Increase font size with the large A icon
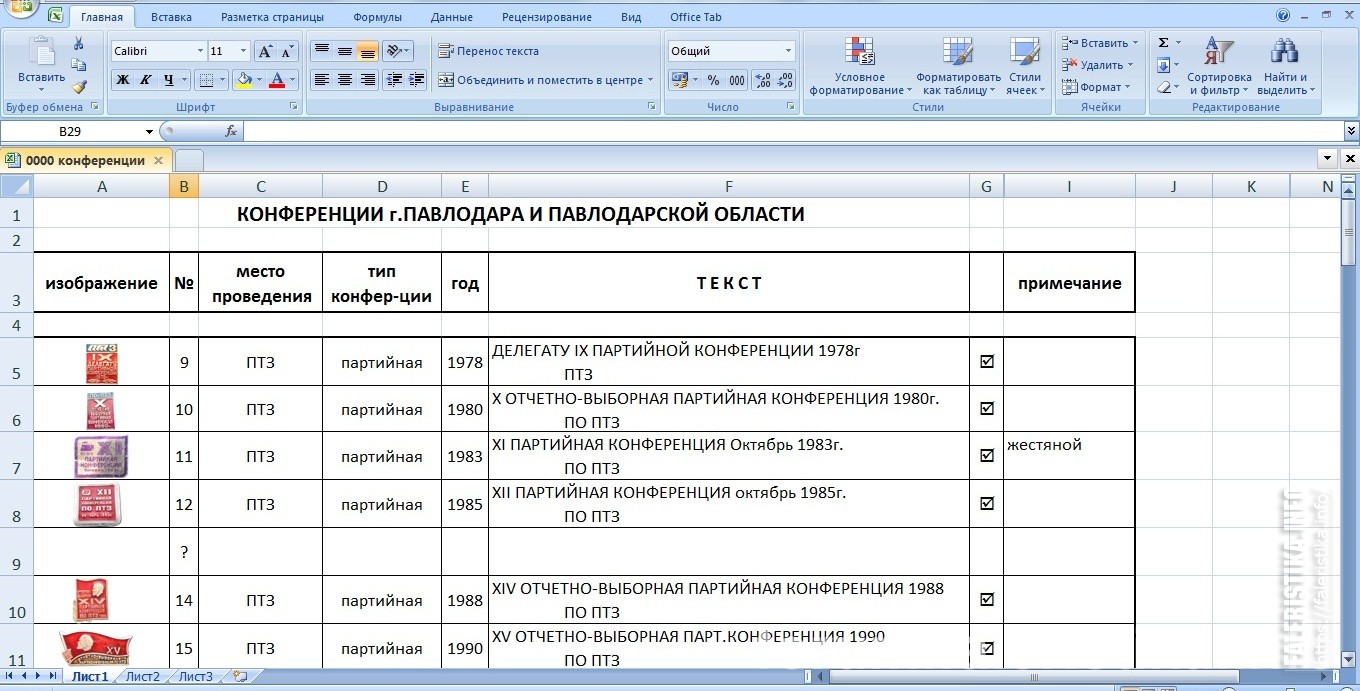Viewport: 1360px width, 691px height. point(265,51)
